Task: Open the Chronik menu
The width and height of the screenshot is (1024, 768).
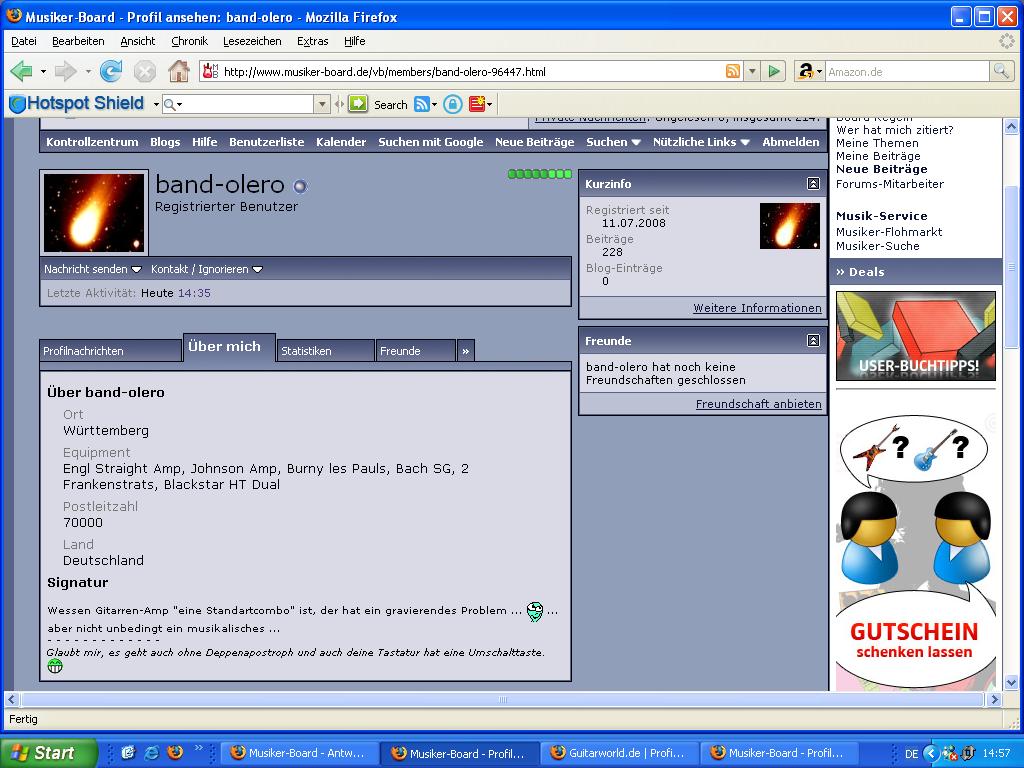Action: [189, 41]
